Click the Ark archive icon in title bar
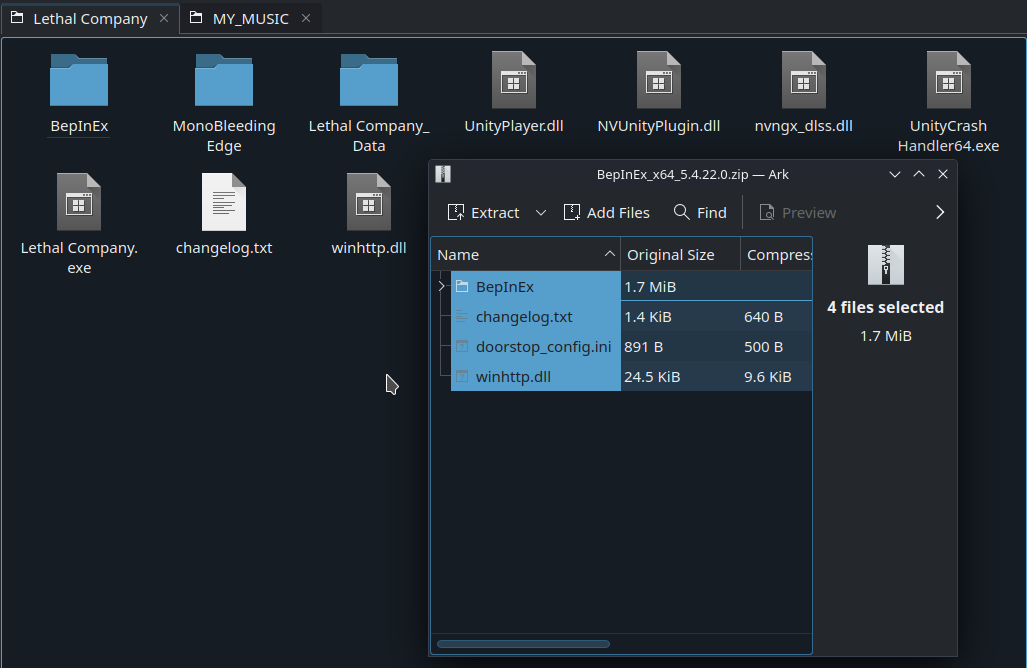The width and height of the screenshot is (1027, 668). 443,174
